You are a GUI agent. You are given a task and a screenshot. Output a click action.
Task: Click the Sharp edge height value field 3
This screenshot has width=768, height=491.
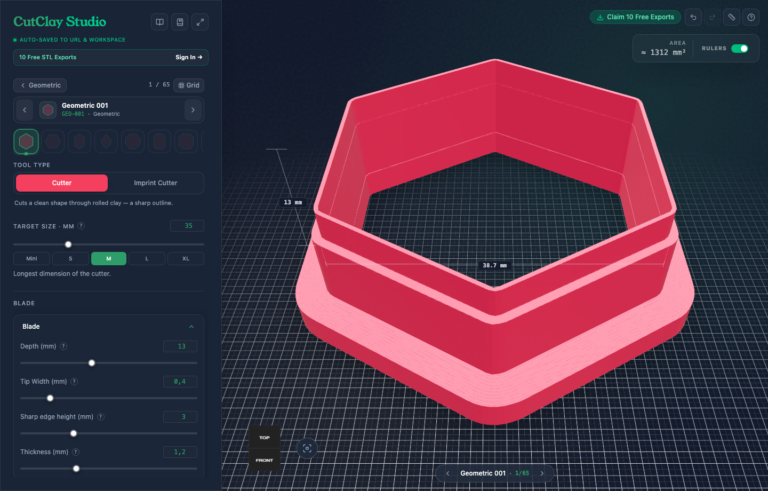coord(180,417)
